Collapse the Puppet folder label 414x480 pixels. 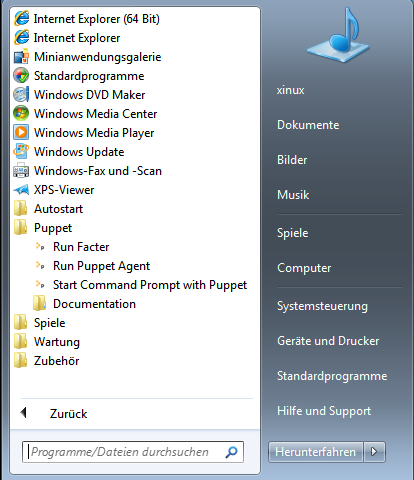(x=53, y=228)
